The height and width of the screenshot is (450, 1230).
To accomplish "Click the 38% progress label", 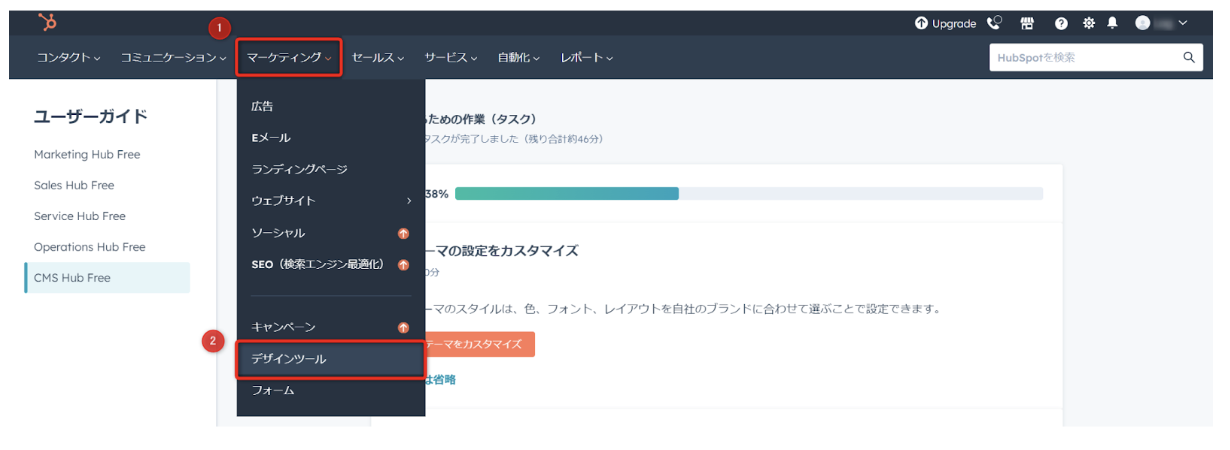I will tap(437, 193).
